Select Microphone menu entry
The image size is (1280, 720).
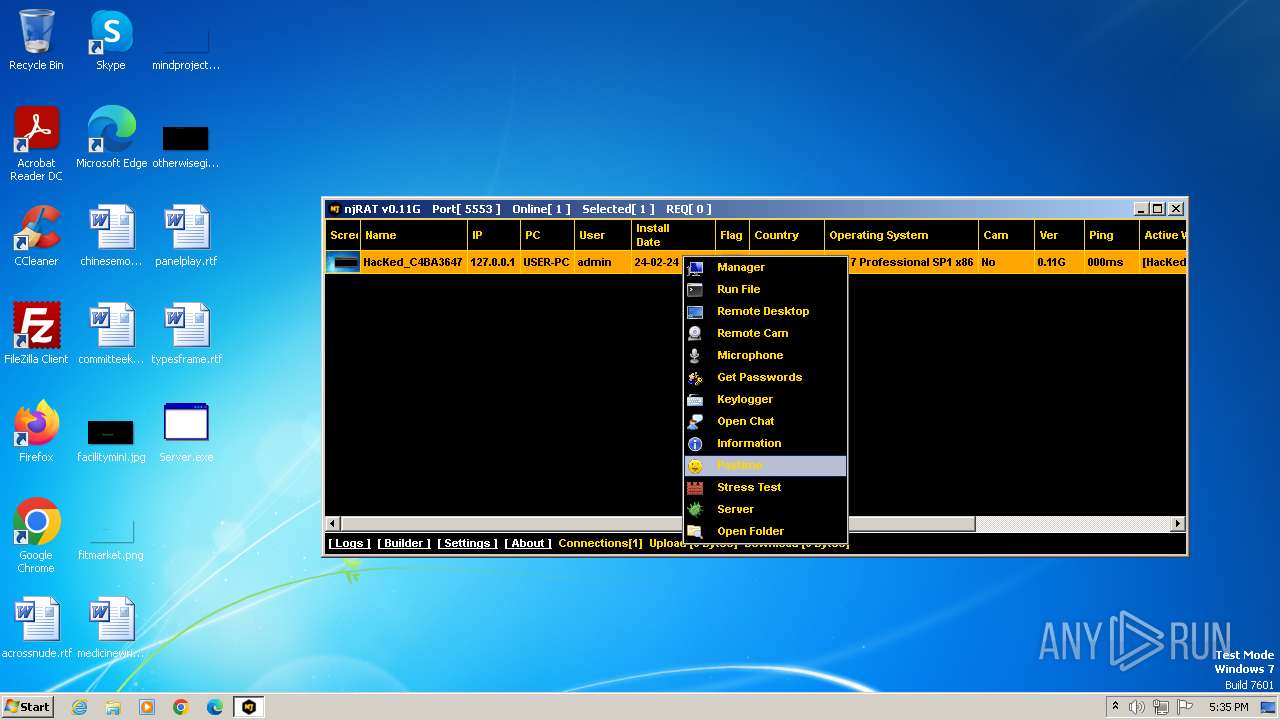click(765, 355)
